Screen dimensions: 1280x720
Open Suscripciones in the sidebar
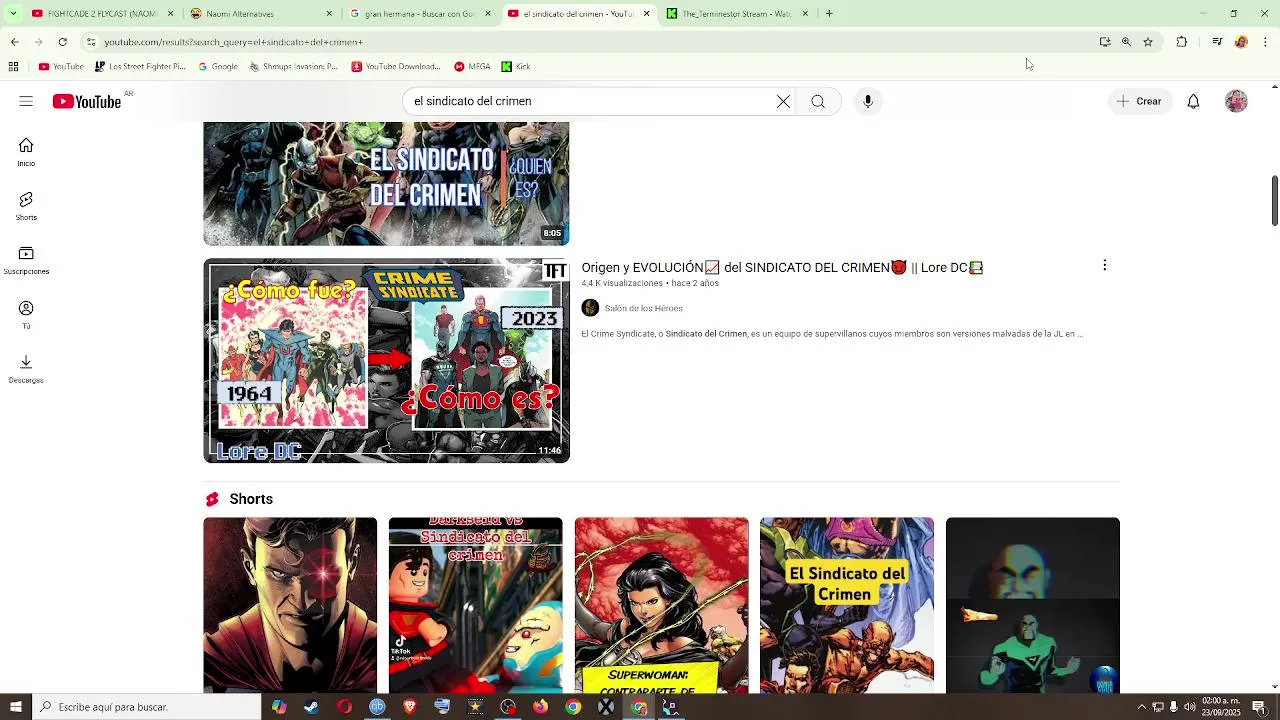coord(26,261)
